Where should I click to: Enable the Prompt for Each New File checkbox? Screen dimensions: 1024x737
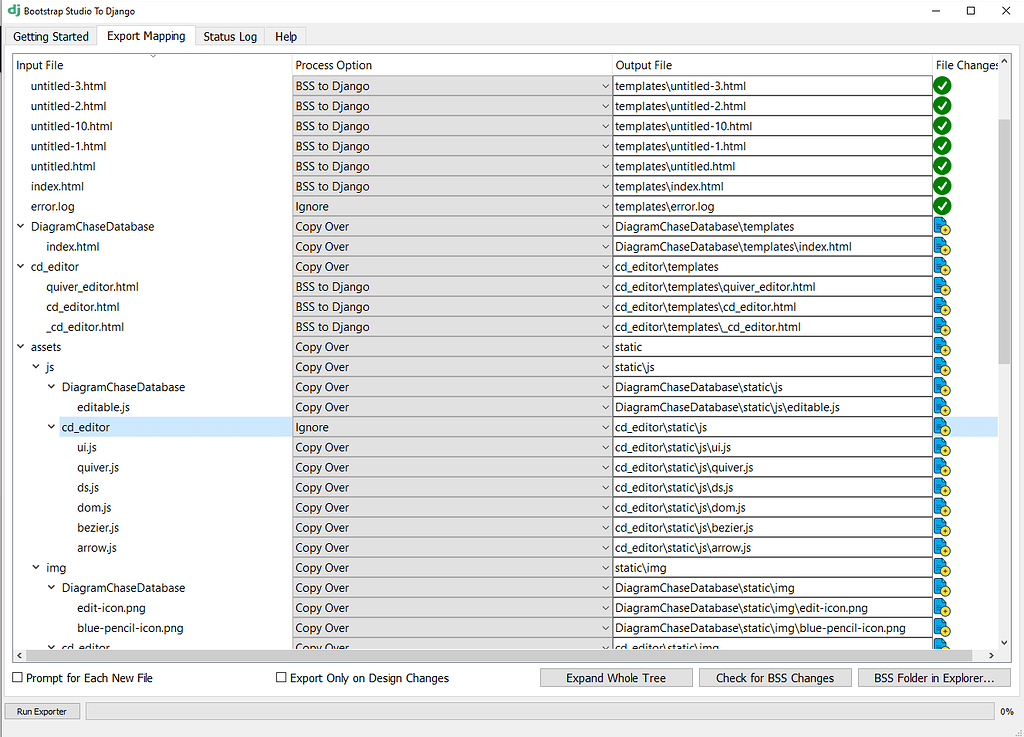click(x=17, y=677)
